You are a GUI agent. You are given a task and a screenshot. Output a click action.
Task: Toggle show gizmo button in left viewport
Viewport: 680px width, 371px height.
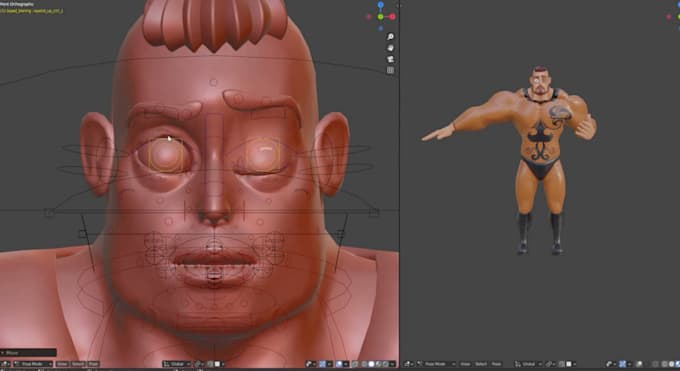(323, 364)
